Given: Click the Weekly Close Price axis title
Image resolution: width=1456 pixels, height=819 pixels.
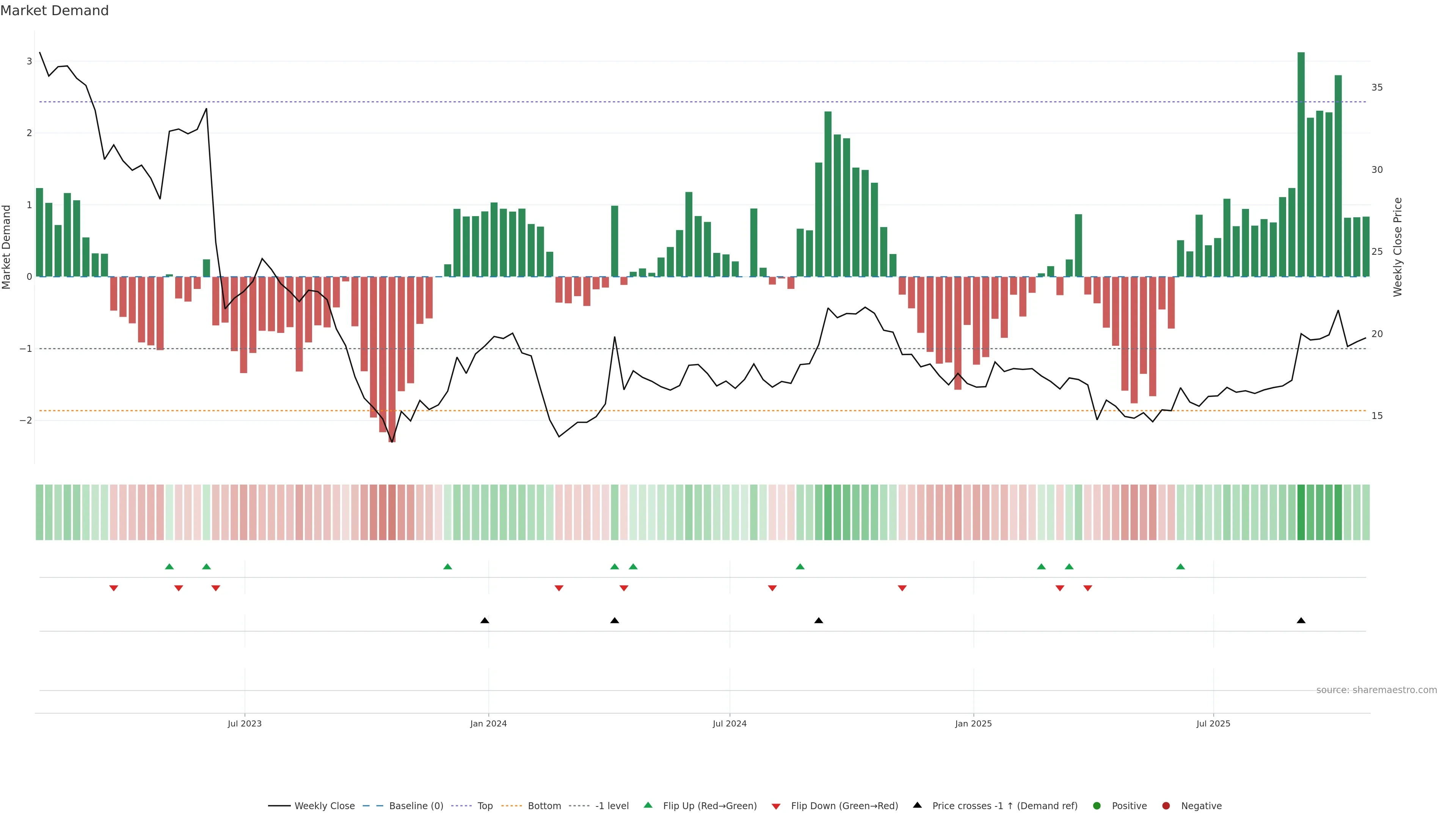Looking at the screenshot, I should (x=1397, y=247).
